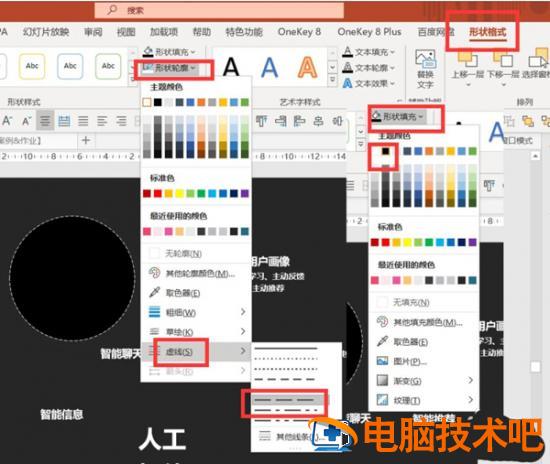The width and height of the screenshot is (550, 464).
Task: Choose the black A WordArt style
Action: pyautogui.click(x=231, y=67)
